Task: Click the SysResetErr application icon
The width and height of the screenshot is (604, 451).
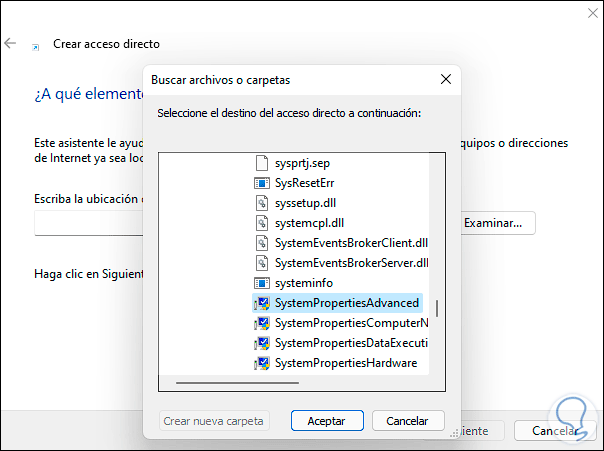Action: [263, 183]
